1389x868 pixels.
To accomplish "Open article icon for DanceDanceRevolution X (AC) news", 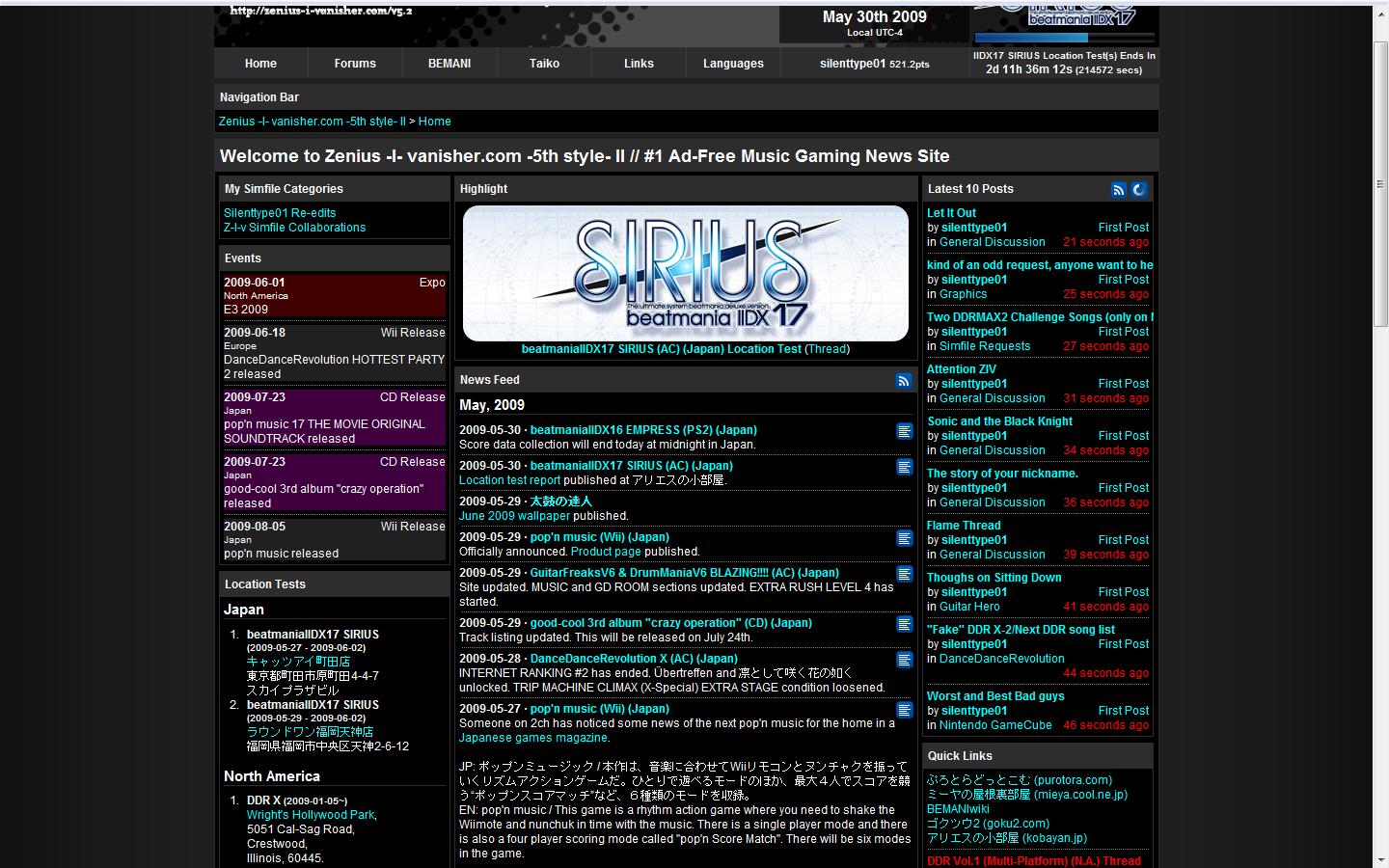I will pos(905,660).
